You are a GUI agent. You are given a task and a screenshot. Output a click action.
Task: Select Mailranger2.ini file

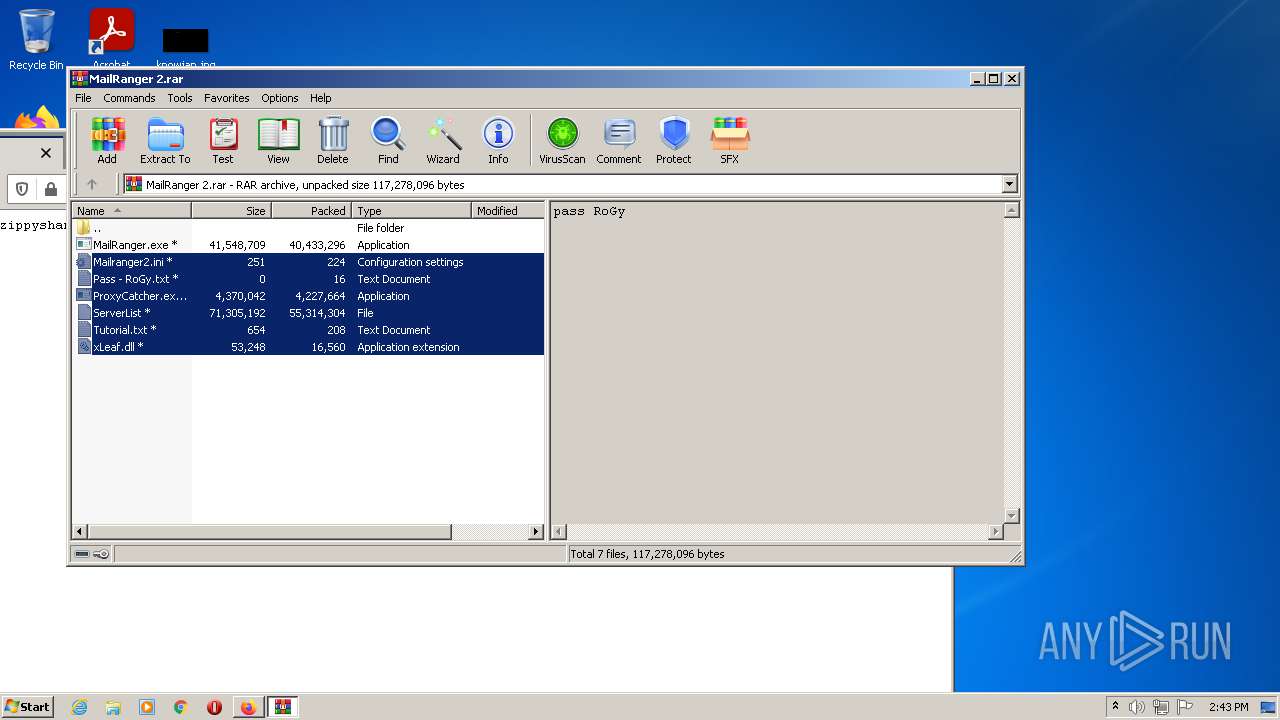pyautogui.click(x=308, y=262)
